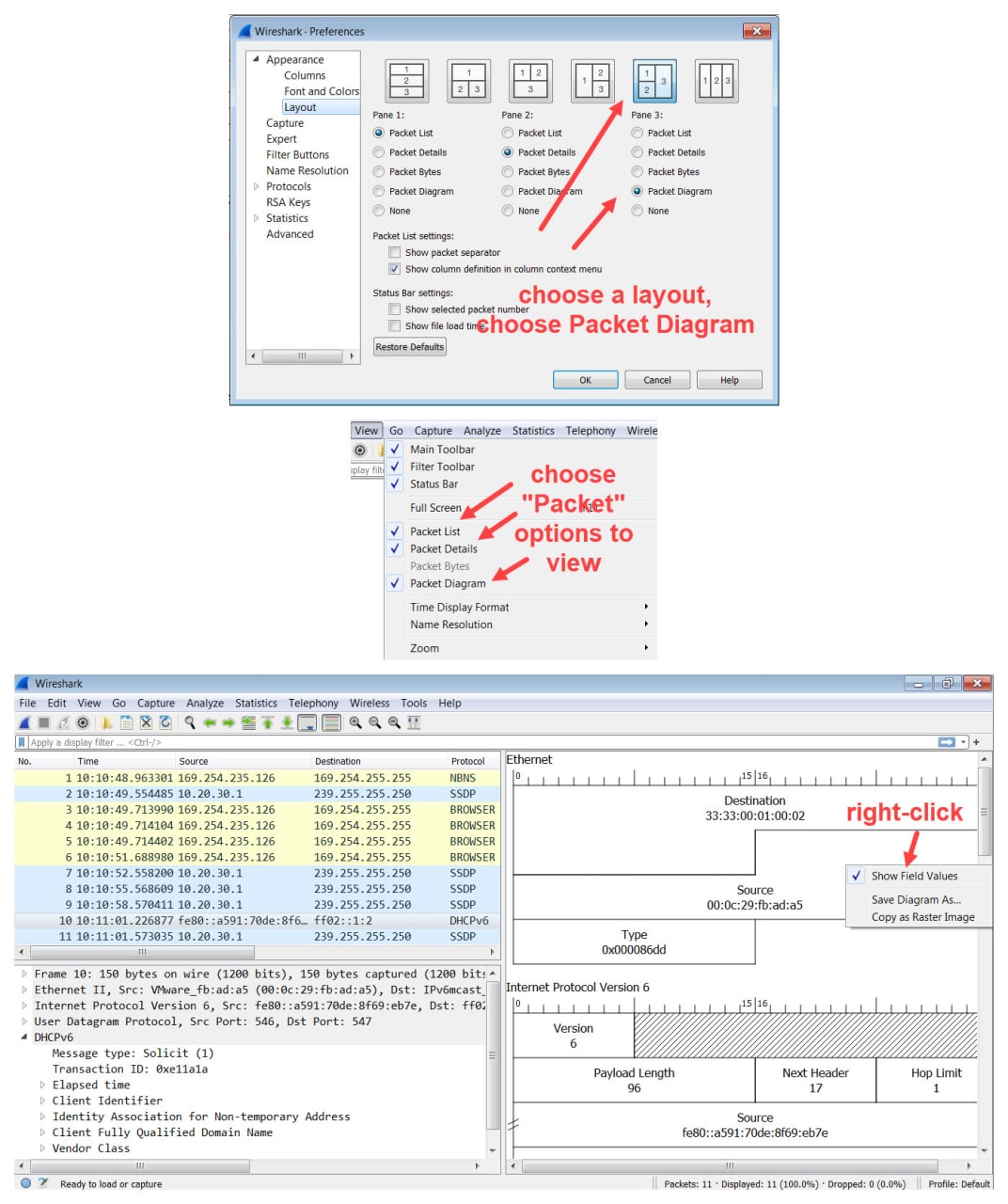Go forward with the green right arrow
1008x1204 pixels.
pyautogui.click(x=228, y=722)
